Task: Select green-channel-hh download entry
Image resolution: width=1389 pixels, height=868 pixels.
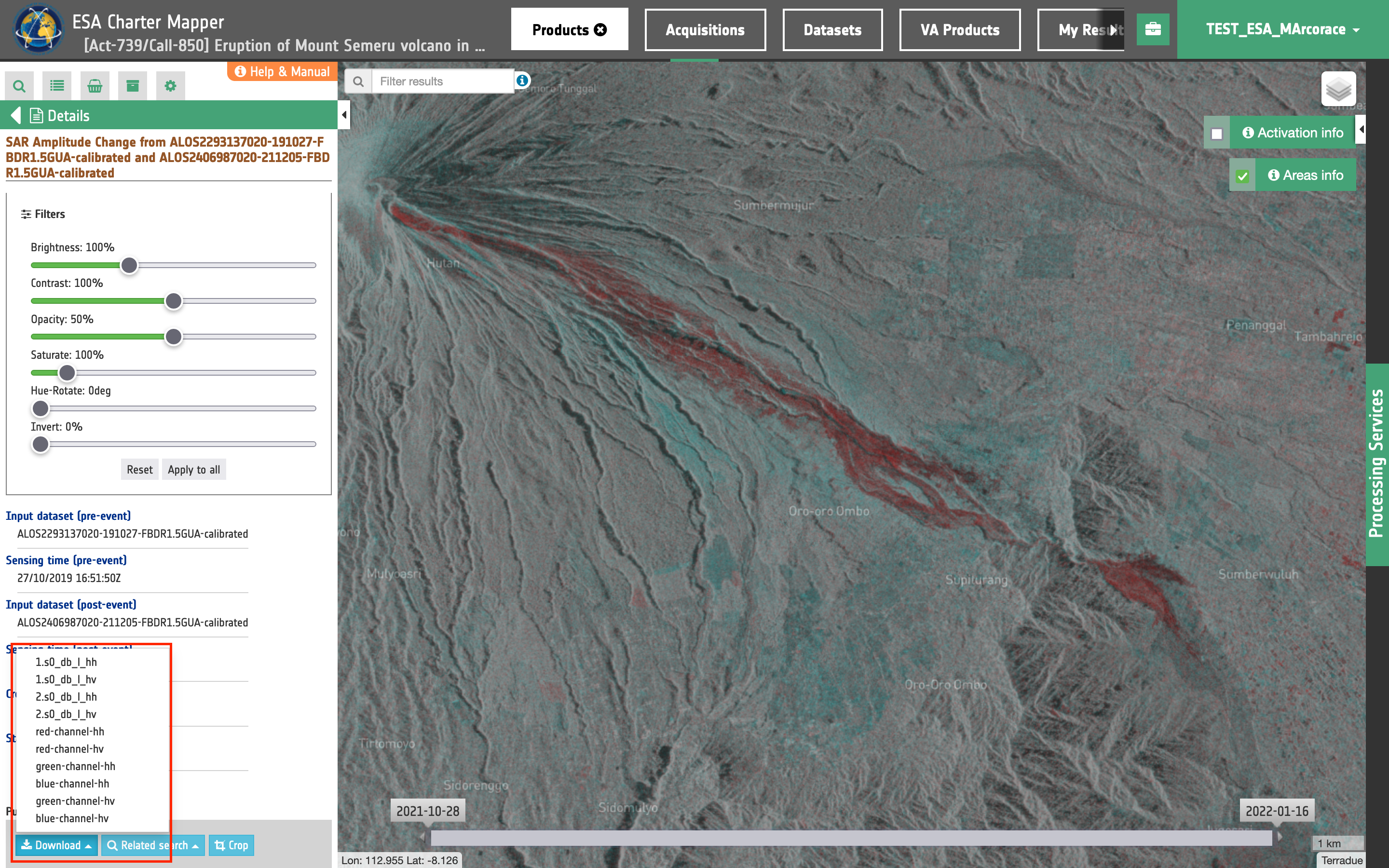Action: pos(75,766)
